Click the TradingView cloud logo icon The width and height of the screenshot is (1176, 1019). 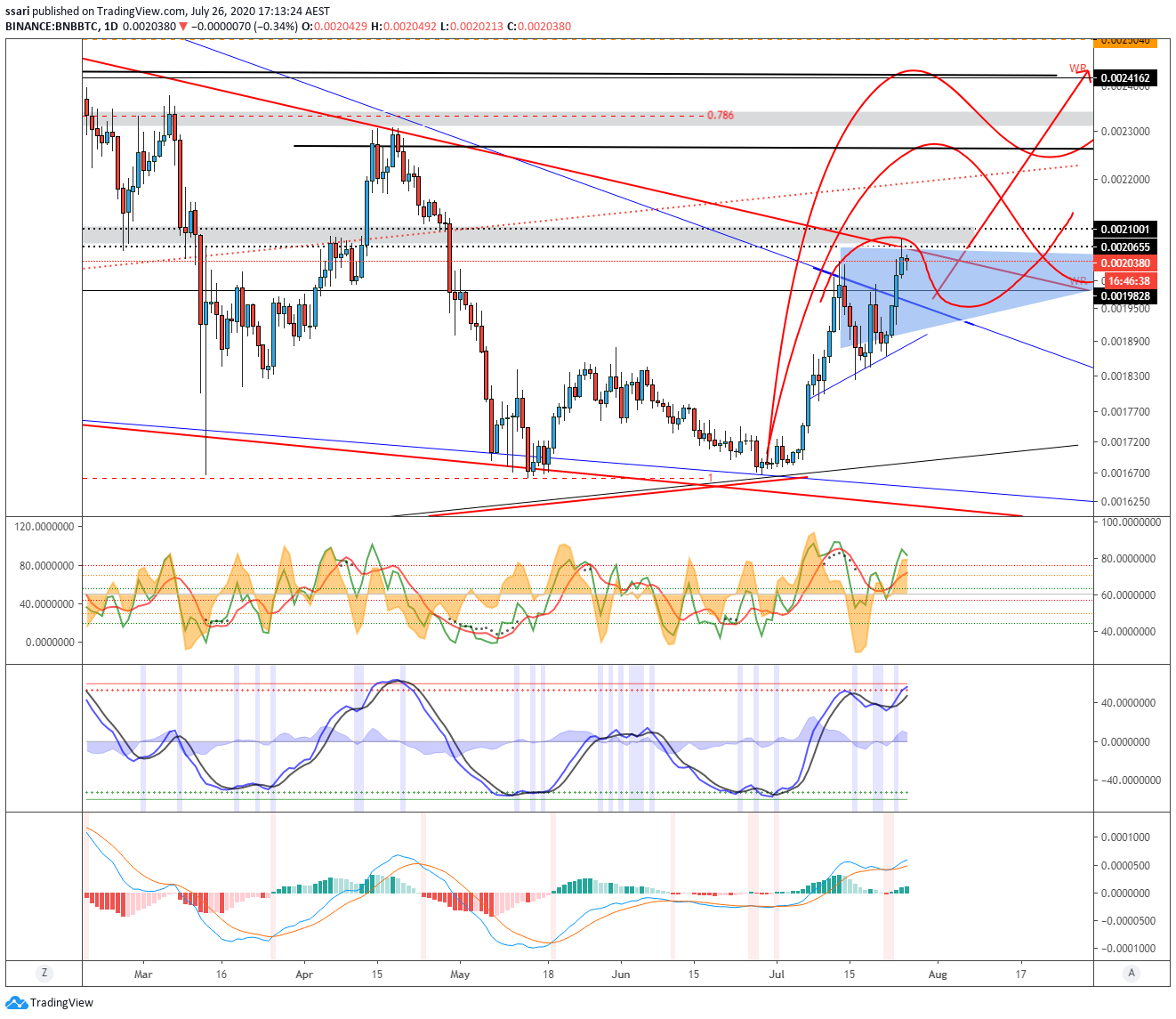(16, 1003)
